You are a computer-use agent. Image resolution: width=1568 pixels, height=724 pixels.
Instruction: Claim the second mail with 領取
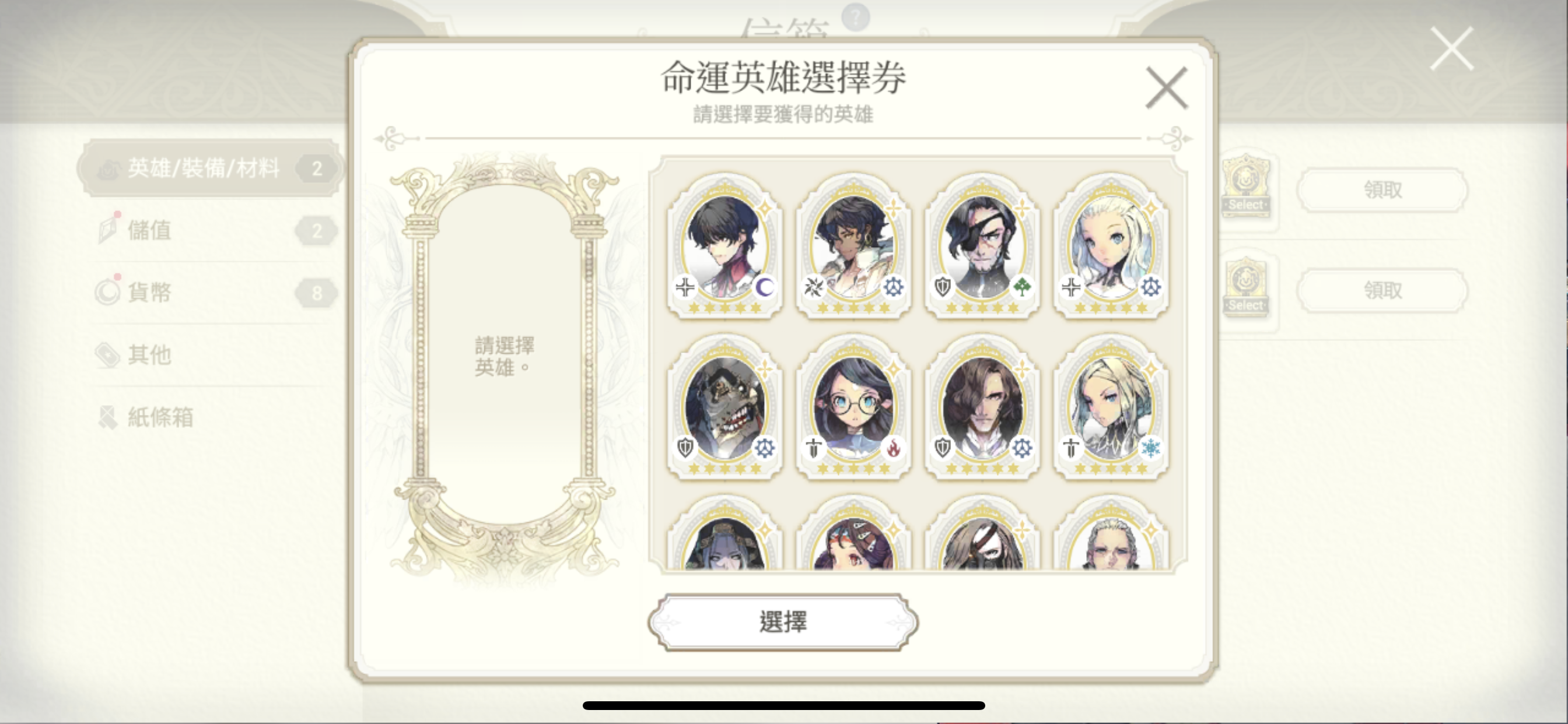pyautogui.click(x=1382, y=291)
